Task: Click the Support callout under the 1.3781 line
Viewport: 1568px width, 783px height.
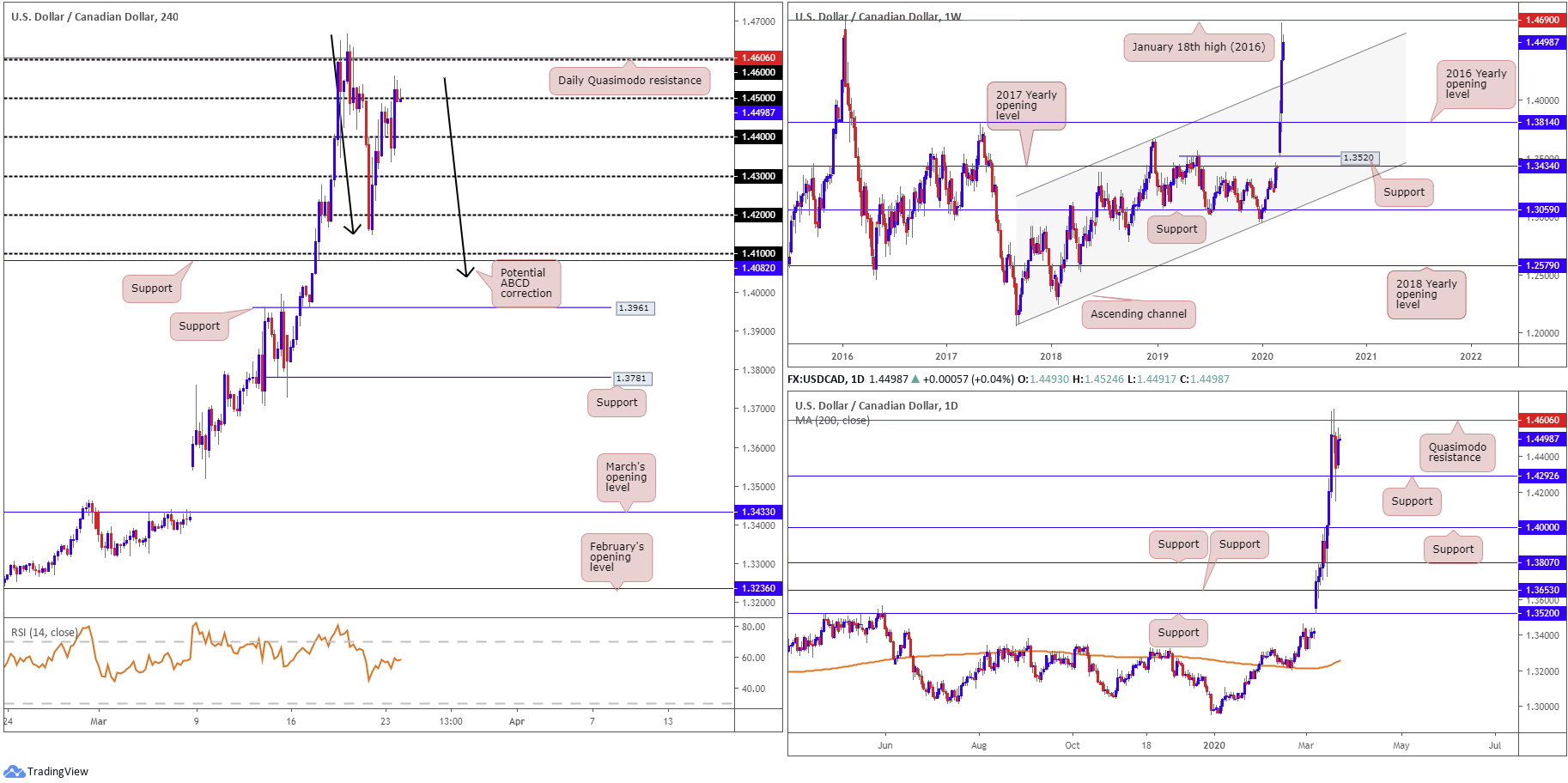Action: click(617, 403)
